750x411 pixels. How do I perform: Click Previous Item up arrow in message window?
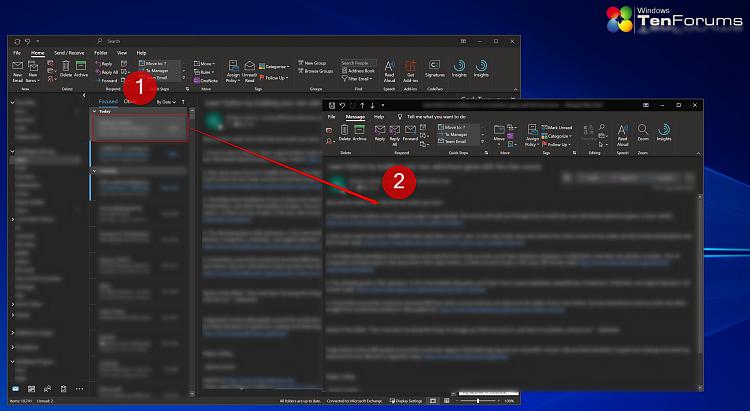(362, 105)
